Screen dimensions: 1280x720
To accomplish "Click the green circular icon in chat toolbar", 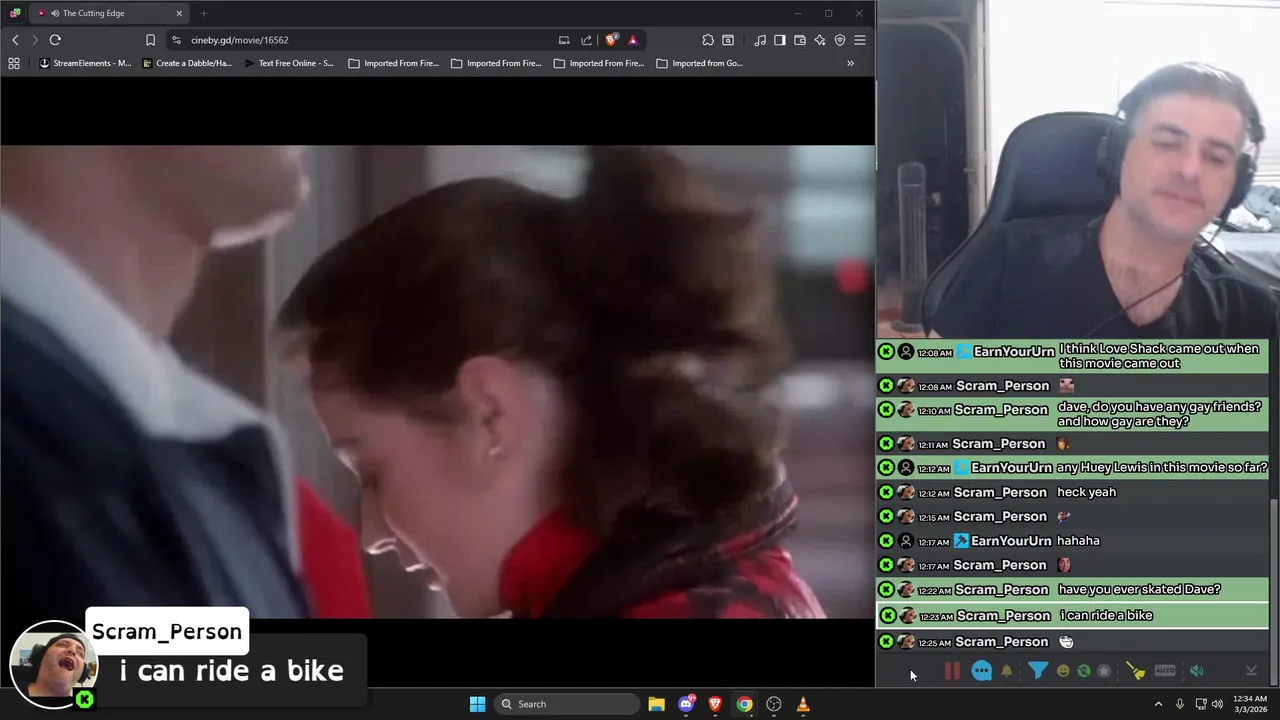I will pyautogui.click(x=1083, y=671).
